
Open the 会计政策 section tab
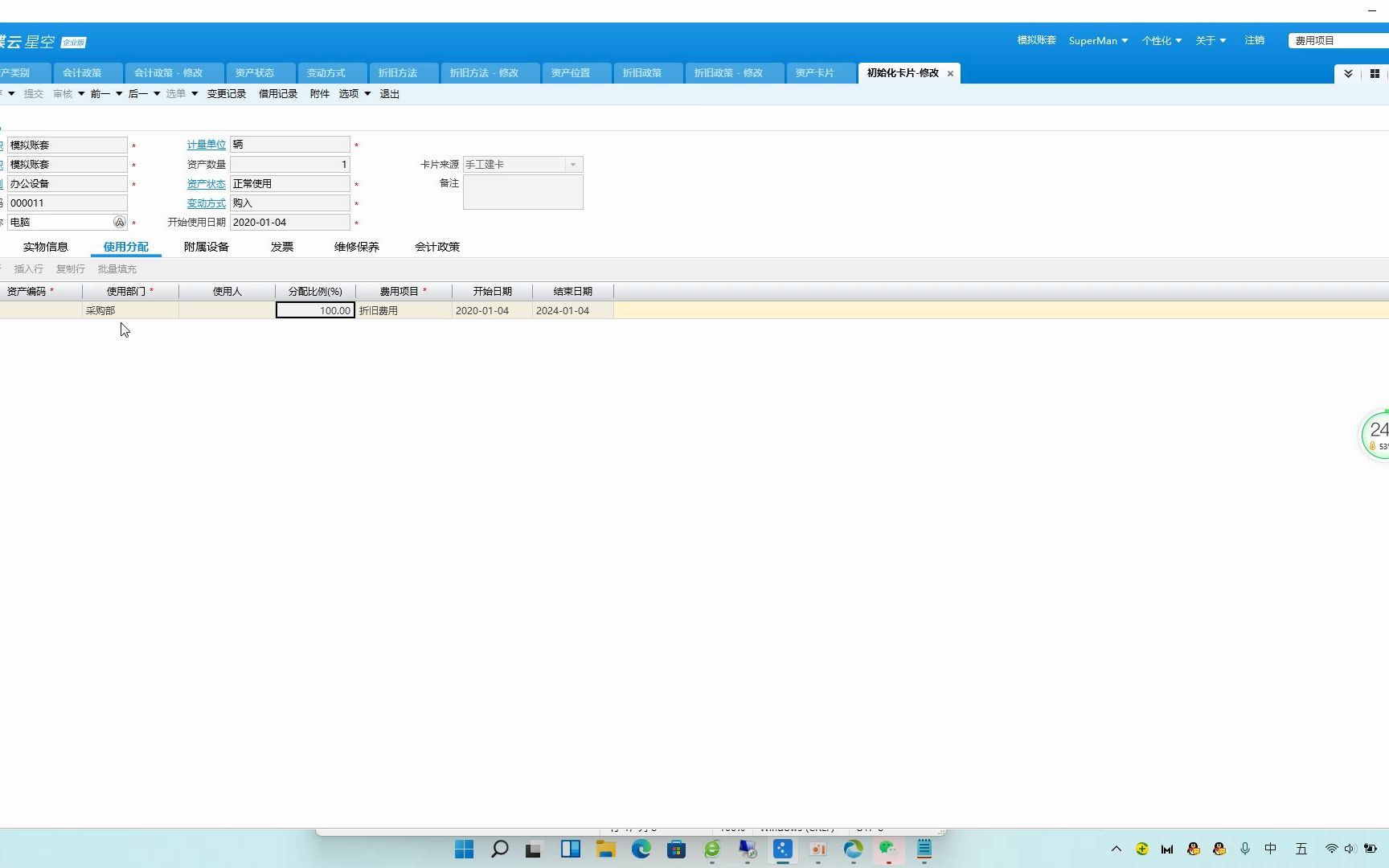pyautogui.click(x=437, y=247)
